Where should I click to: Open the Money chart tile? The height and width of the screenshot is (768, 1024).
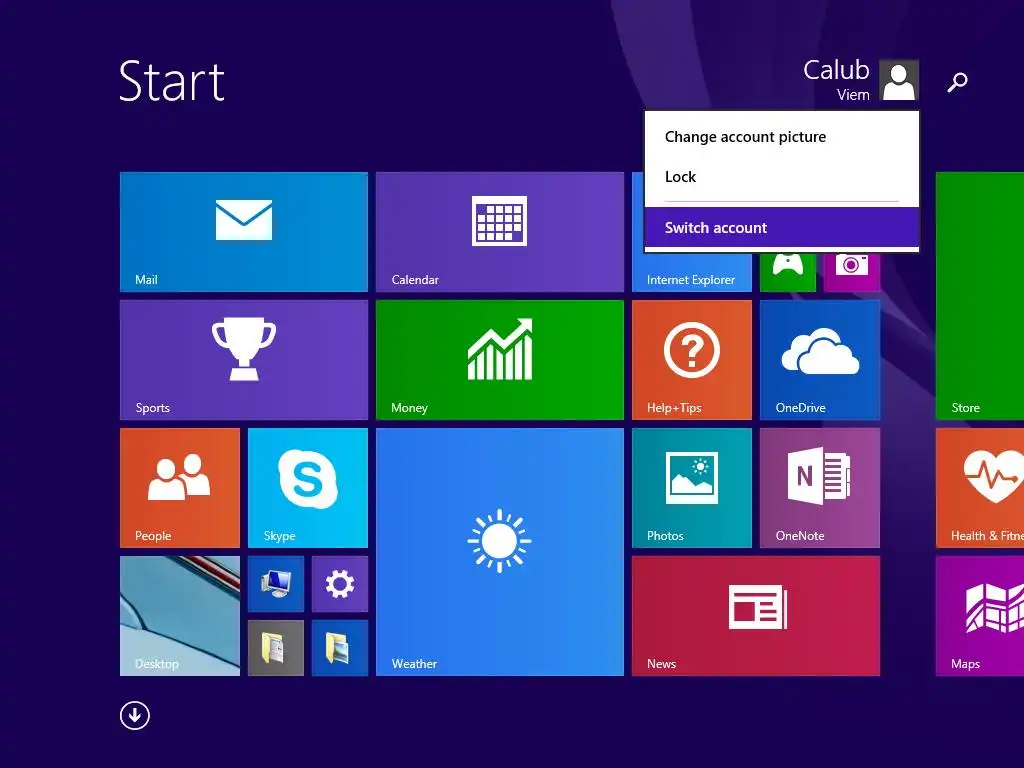coord(500,360)
